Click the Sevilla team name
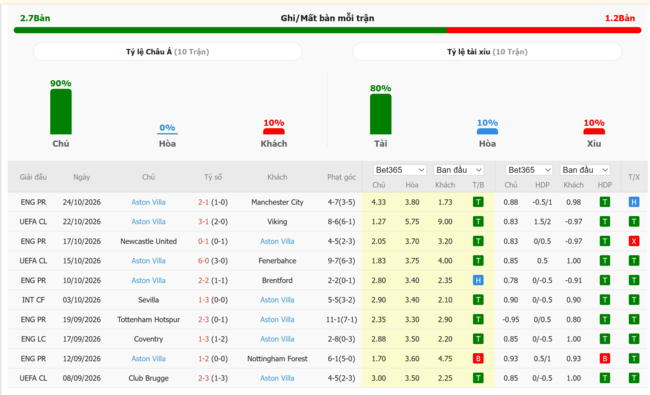The image size is (650, 395). (x=148, y=300)
